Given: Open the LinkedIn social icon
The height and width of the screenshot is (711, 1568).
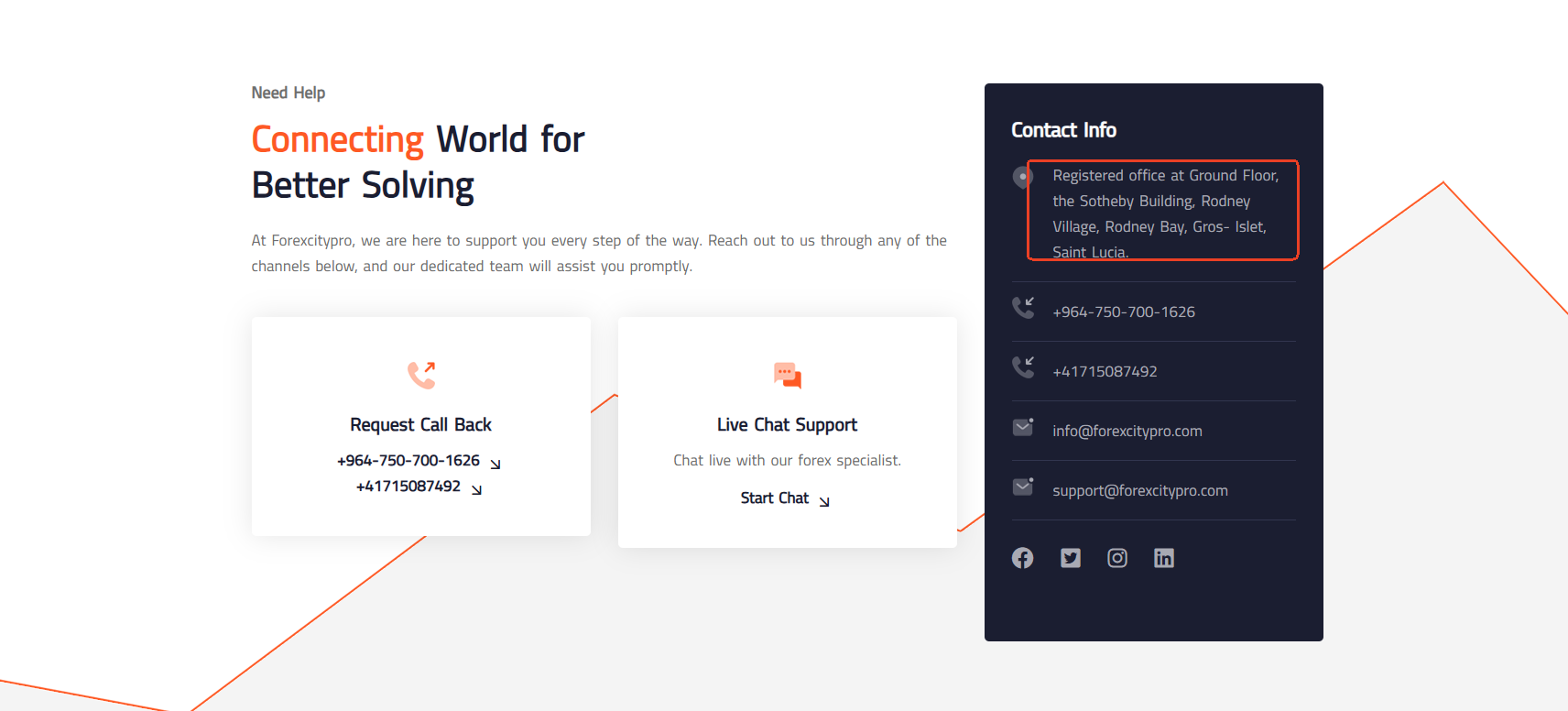Looking at the screenshot, I should (x=1164, y=558).
